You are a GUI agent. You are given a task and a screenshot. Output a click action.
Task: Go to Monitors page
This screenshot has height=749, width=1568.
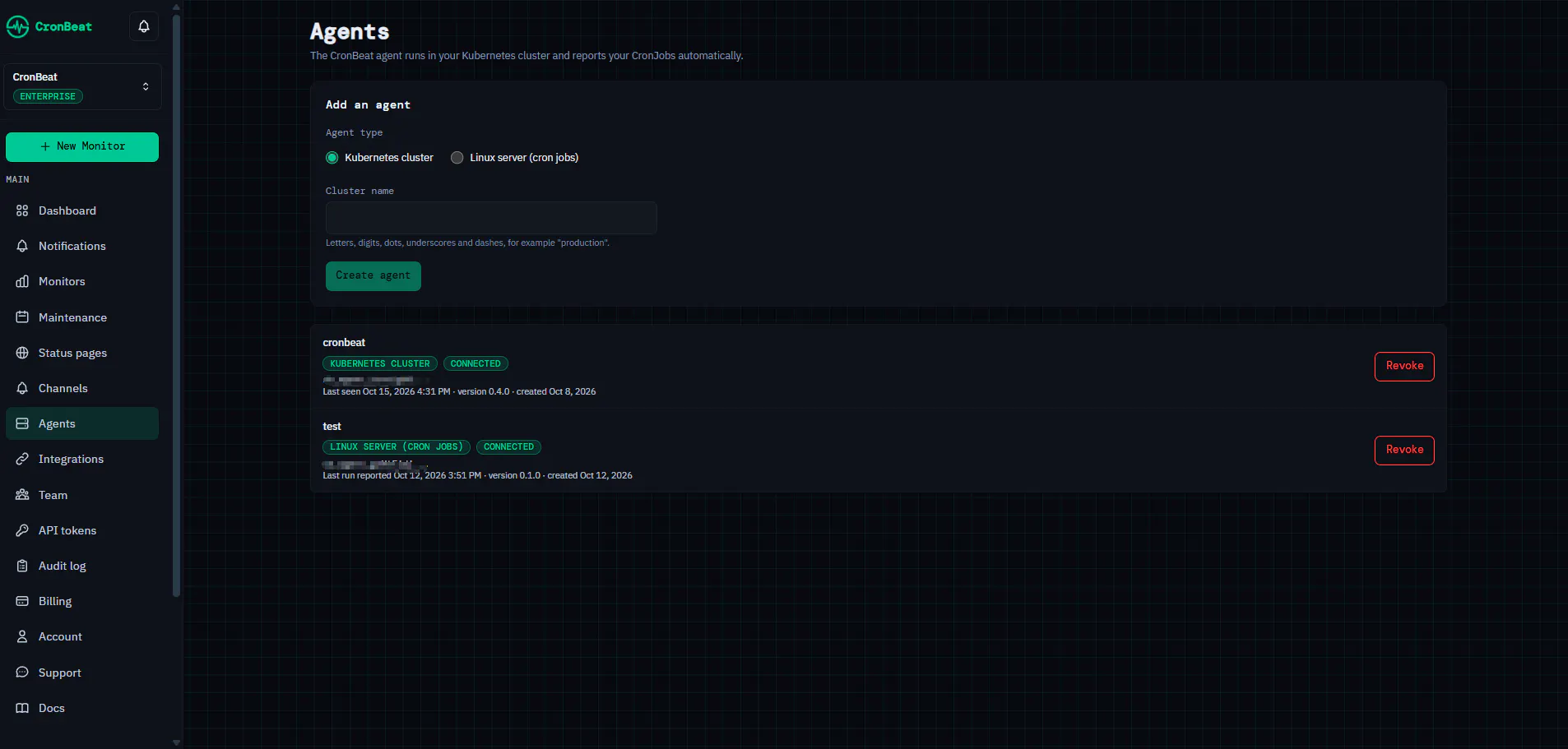(x=82, y=281)
